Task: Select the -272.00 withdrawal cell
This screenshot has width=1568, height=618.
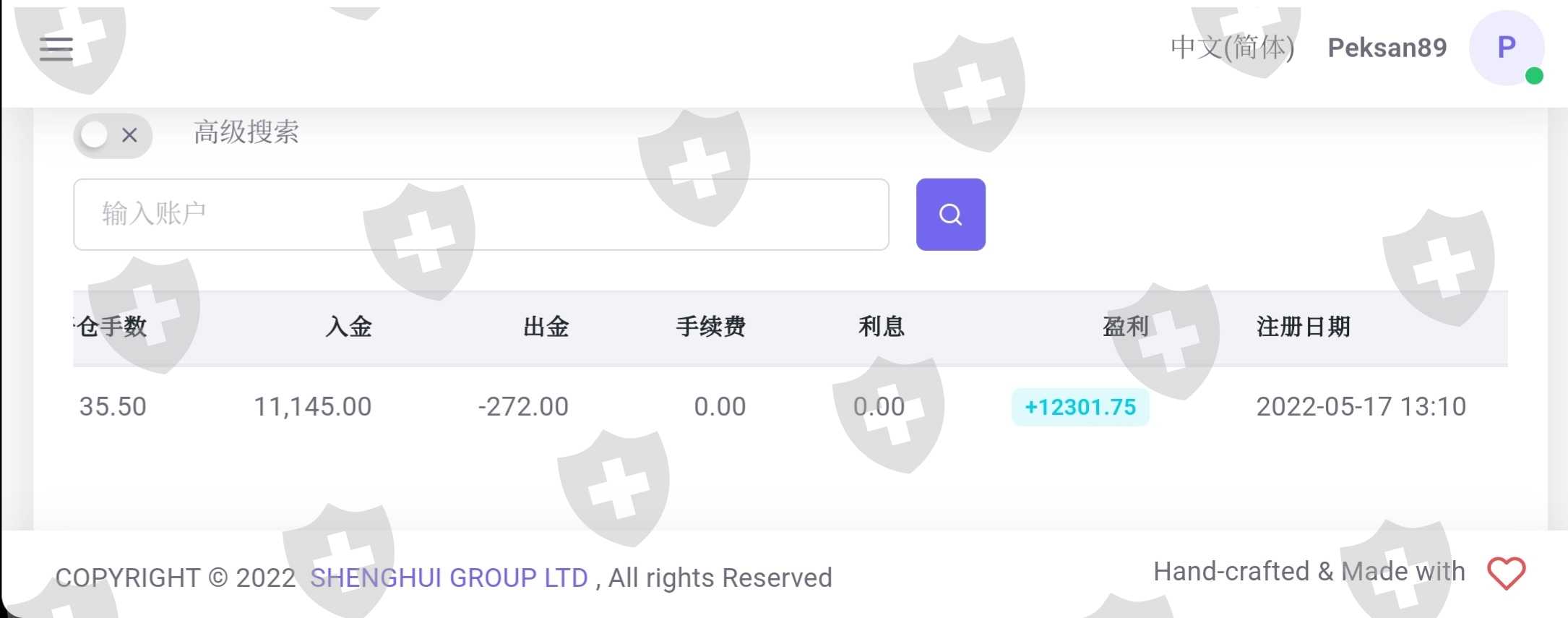Action: pos(523,407)
